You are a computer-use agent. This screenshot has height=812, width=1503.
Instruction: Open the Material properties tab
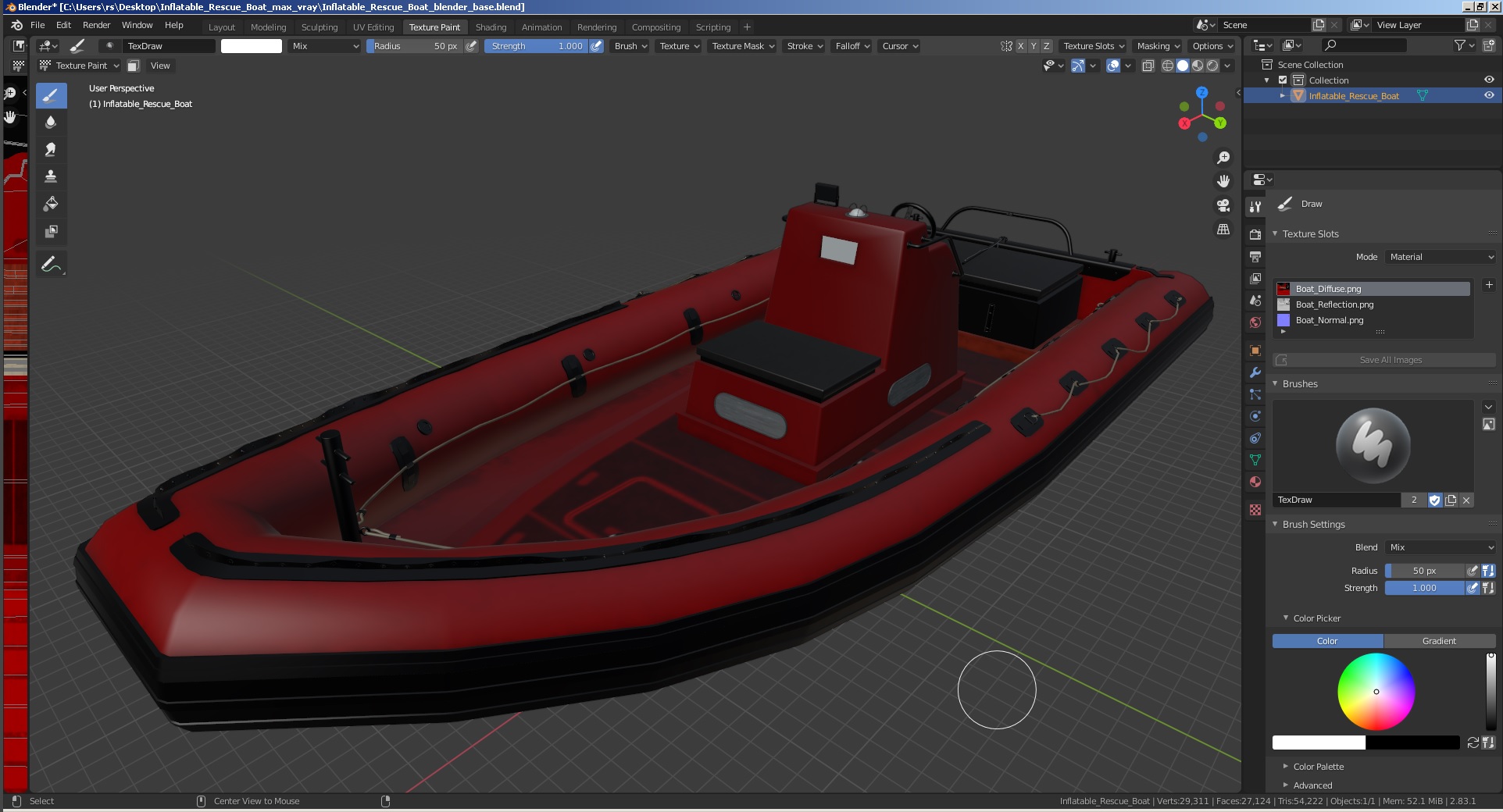pyautogui.click(x=1255, y=482)
